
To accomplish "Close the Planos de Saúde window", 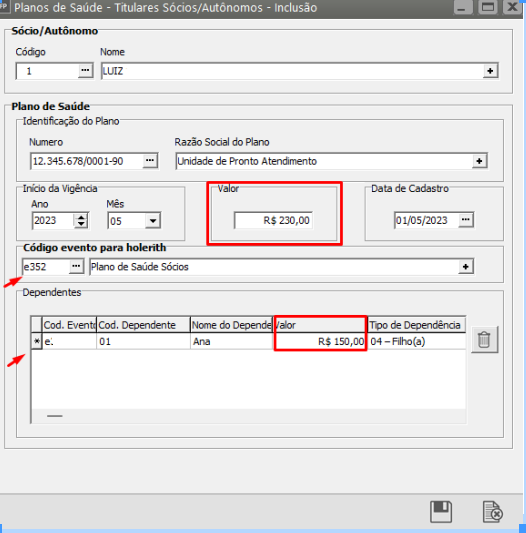I will 512,7.
